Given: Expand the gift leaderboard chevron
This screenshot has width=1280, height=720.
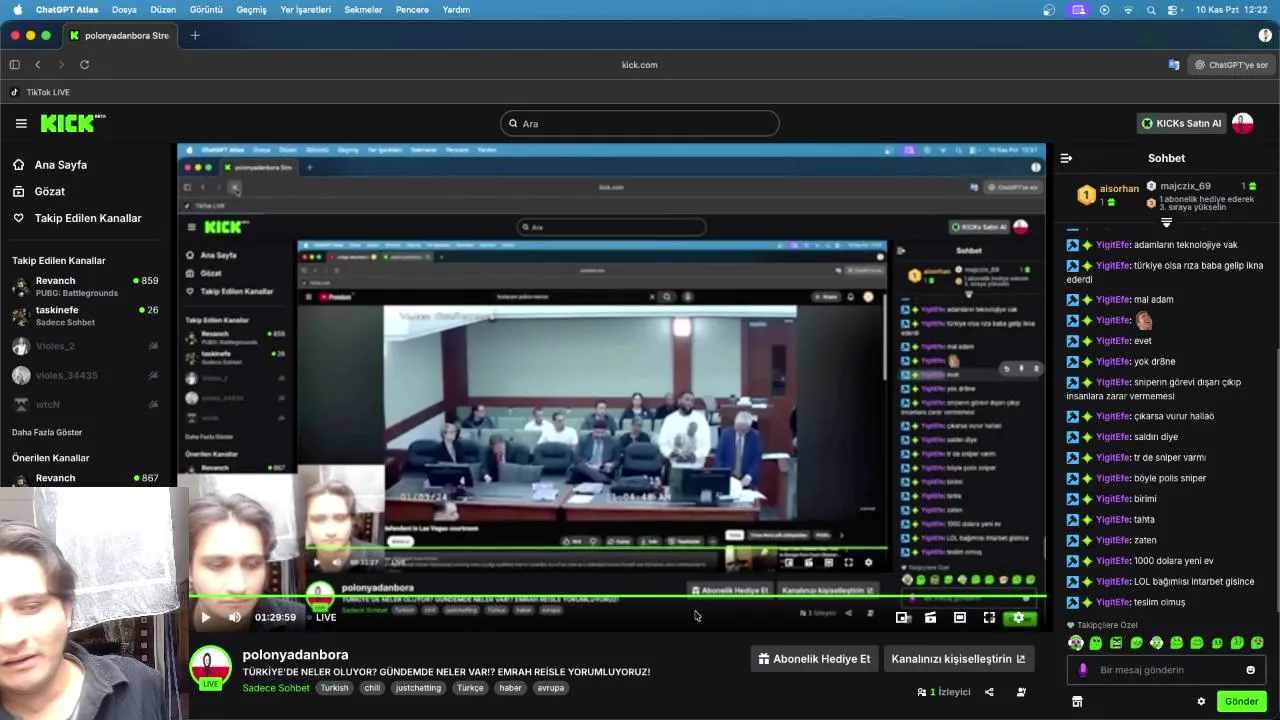Looking at the screenshot, I should 1166,222.
